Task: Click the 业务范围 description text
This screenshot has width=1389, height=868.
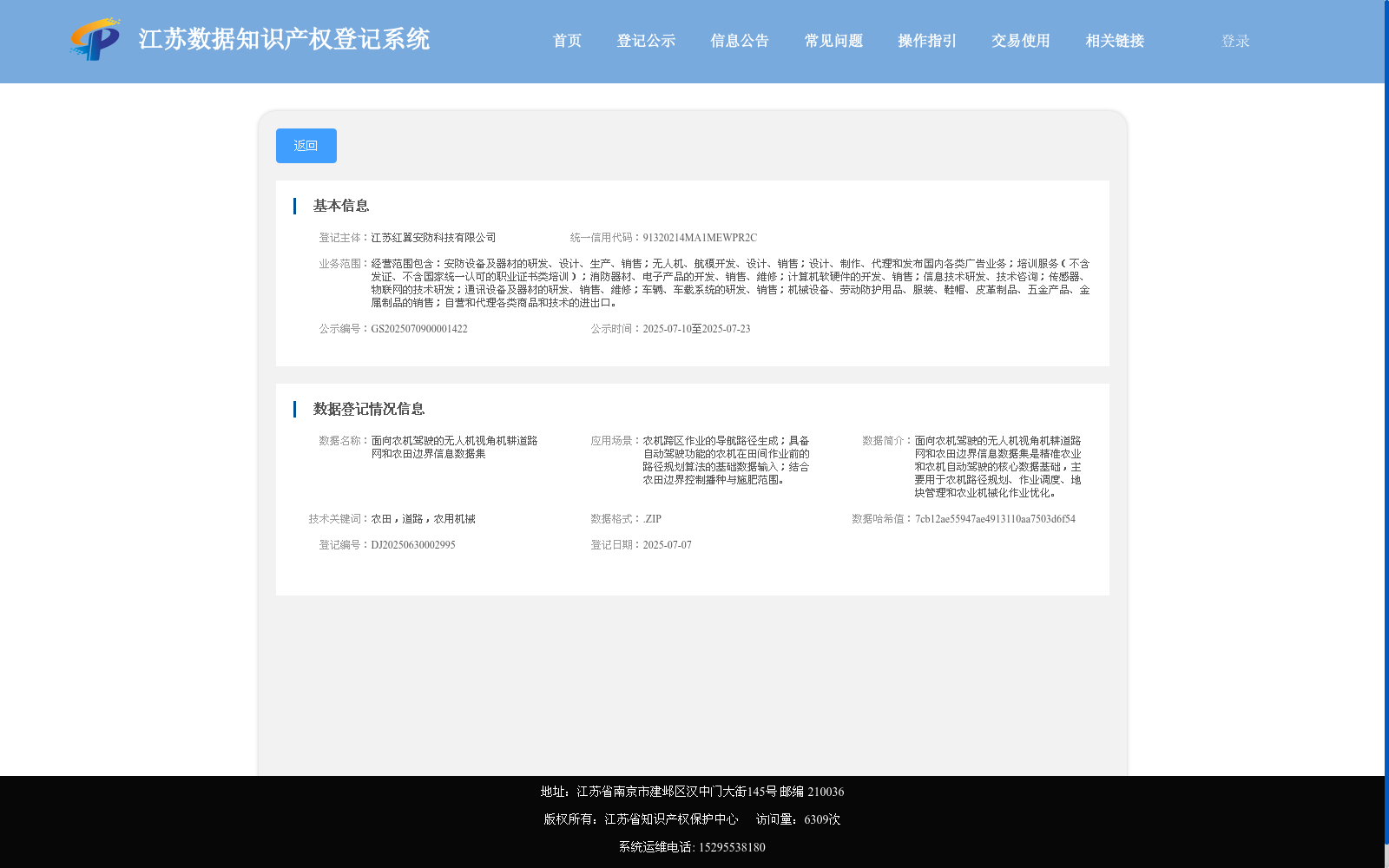Action: pos(730,283)
